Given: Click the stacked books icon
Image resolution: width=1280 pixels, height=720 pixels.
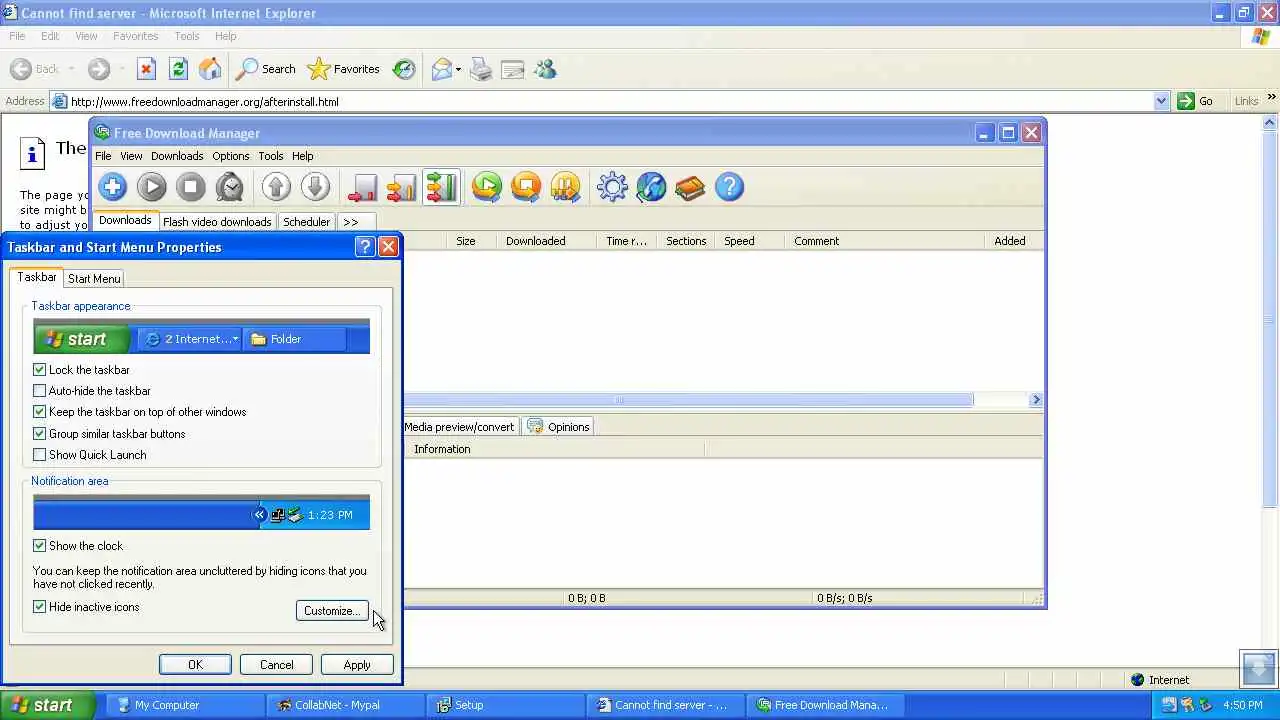Looking at the screenshot, I should tap(690, 187).
